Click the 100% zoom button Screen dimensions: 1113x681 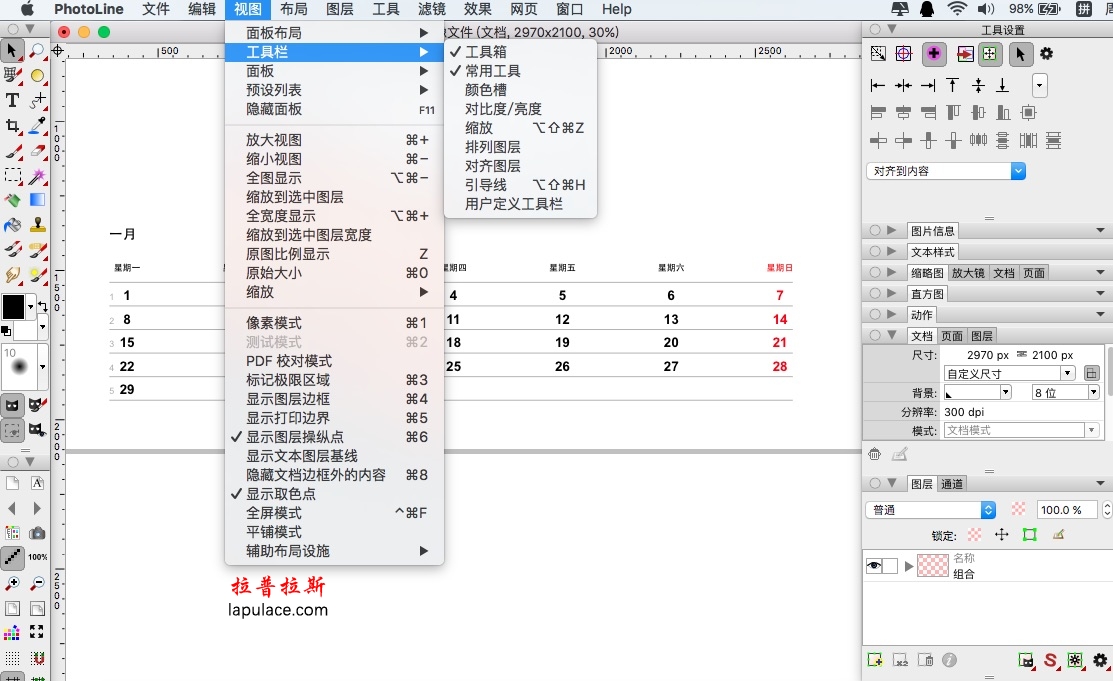coord(38,557)
